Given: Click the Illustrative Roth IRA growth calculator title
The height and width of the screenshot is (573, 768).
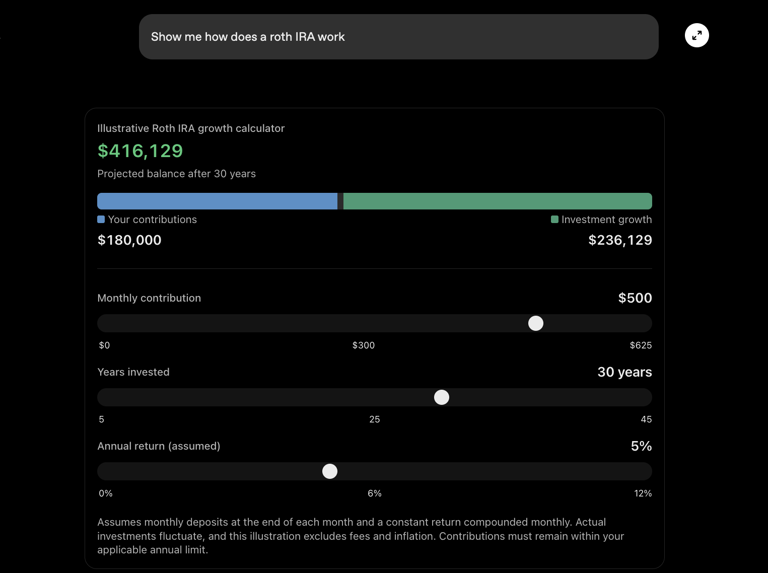Looking at the screenshot, I should (191, 128).
